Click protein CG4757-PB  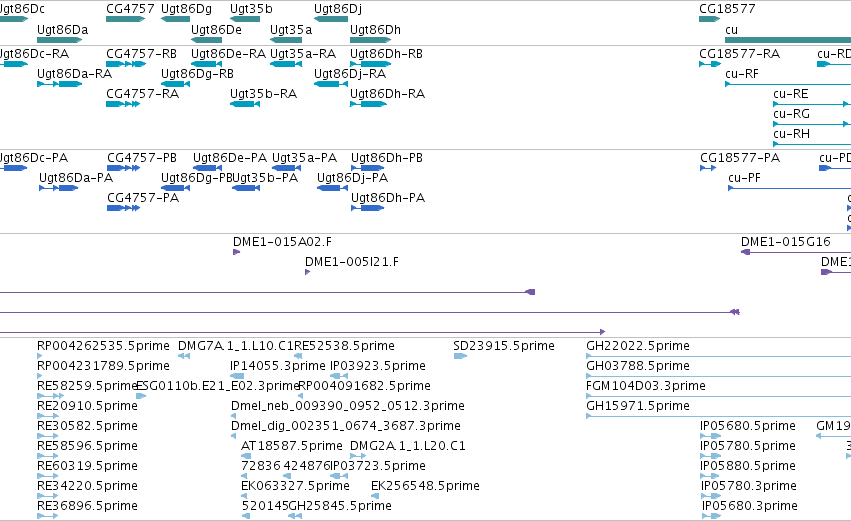coord(142,158)
